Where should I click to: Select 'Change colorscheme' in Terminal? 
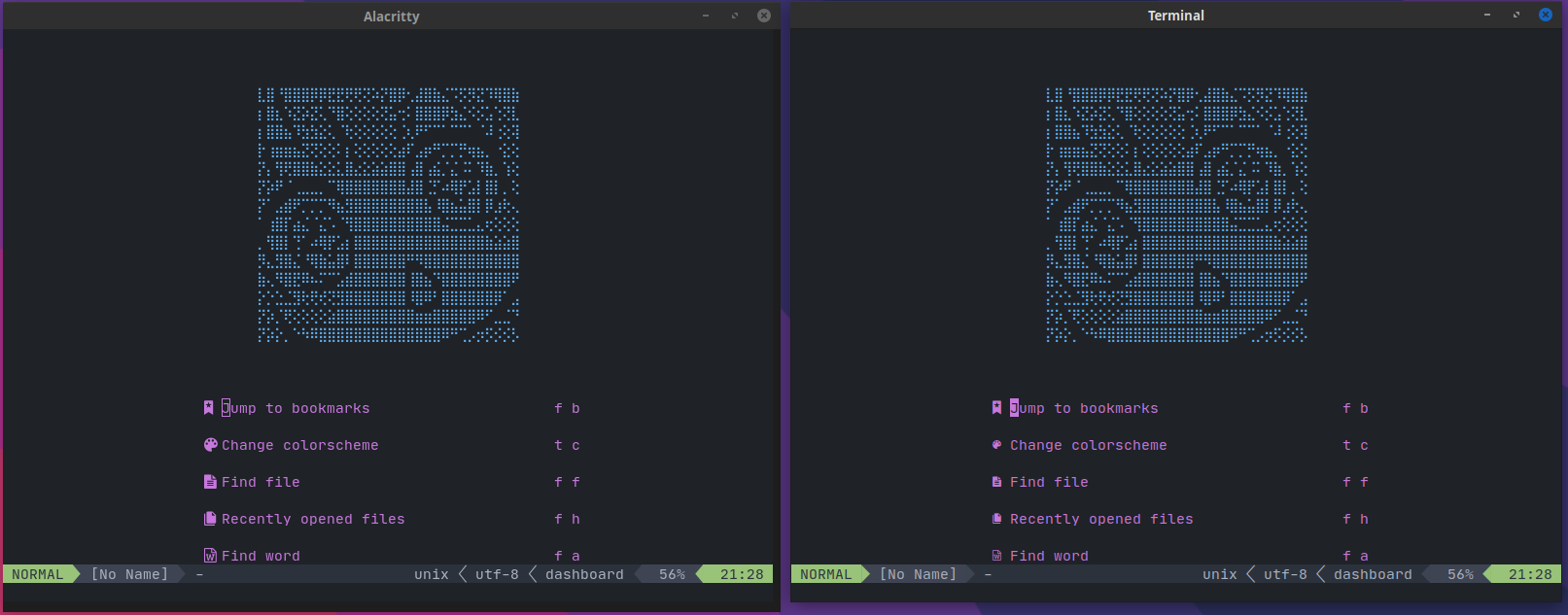click(1089, 445)
